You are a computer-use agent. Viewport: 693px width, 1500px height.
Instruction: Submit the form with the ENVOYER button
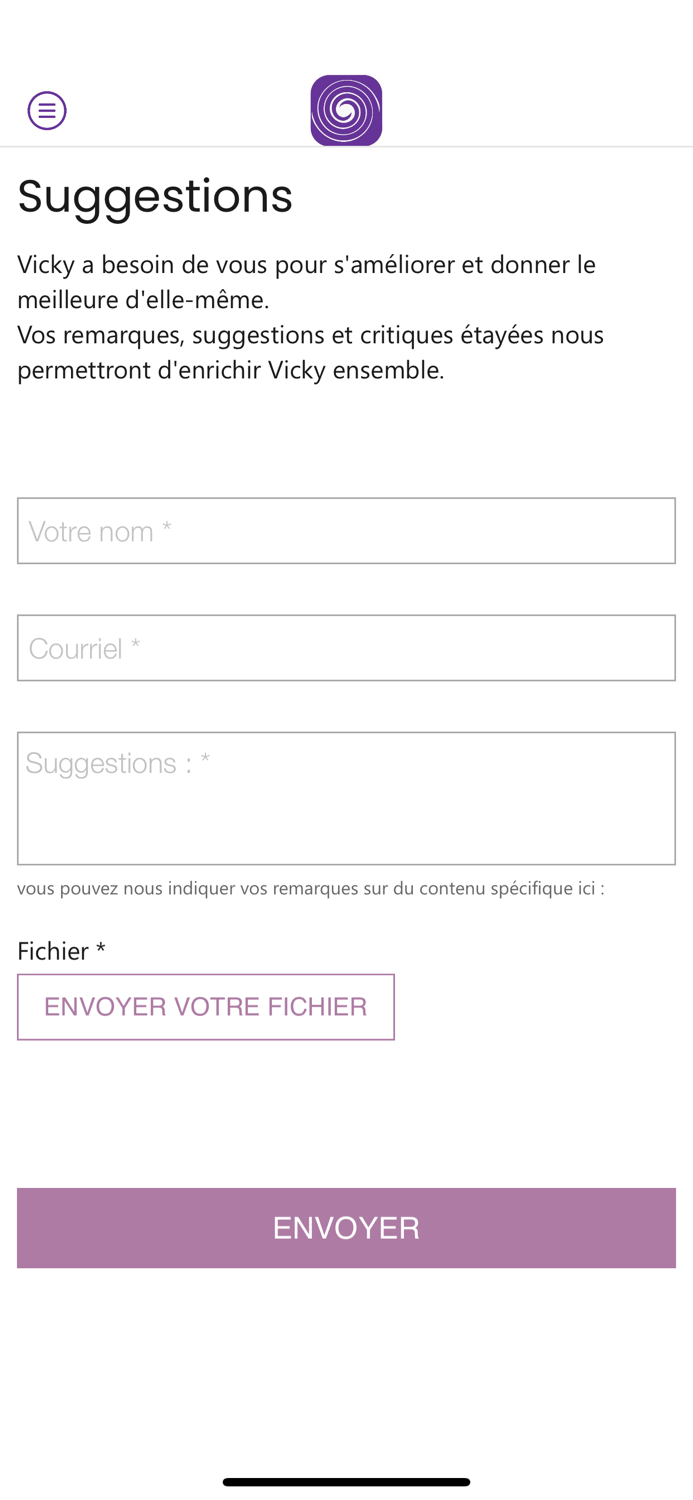click(346, 1228)
